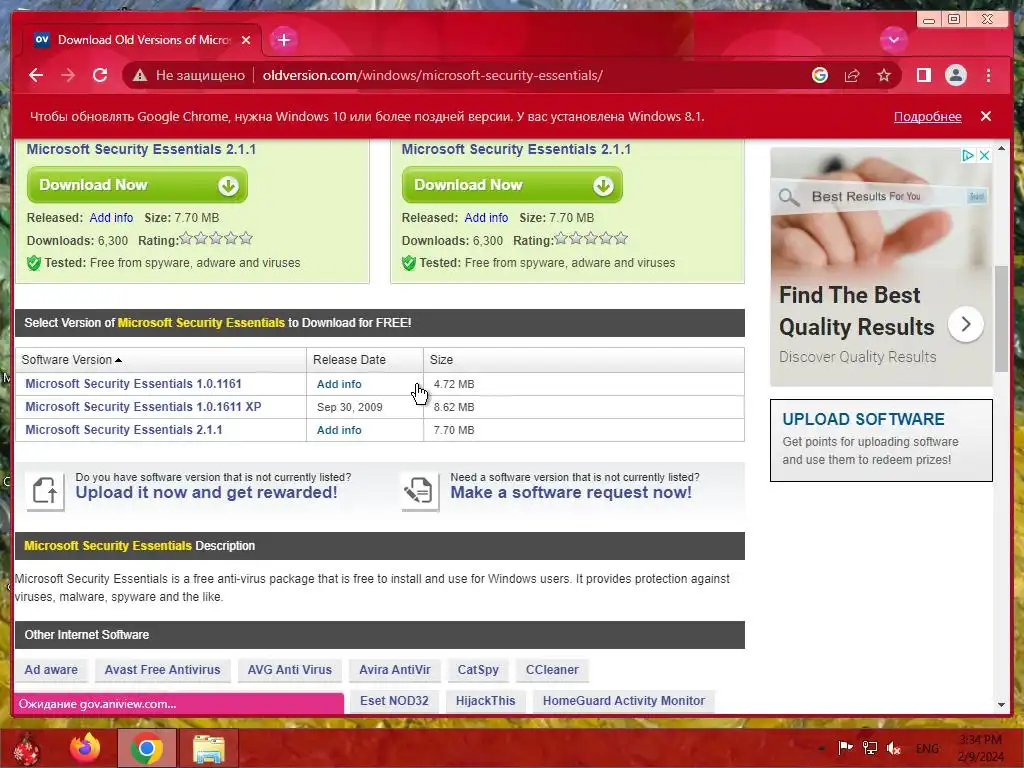Viewport: 1024px width, 768px height.
Task: Rate using stars in the left card
Action: pos(216,238)
